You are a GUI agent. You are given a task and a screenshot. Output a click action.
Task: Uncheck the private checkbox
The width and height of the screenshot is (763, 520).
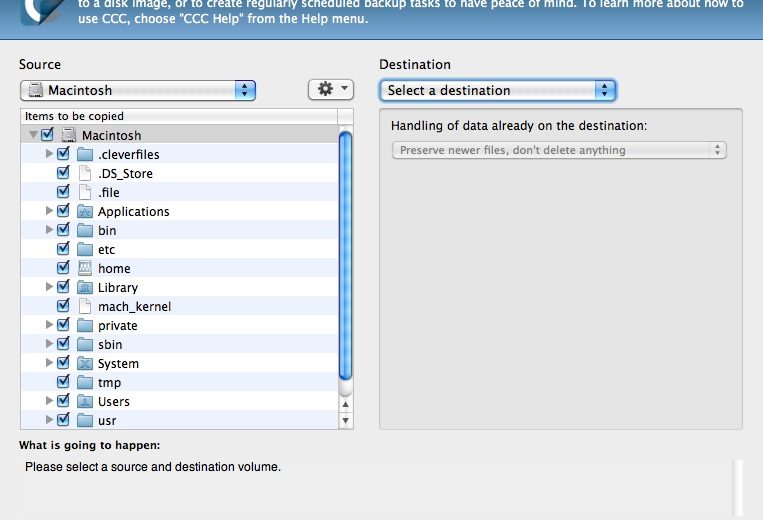tap(63, 324)
